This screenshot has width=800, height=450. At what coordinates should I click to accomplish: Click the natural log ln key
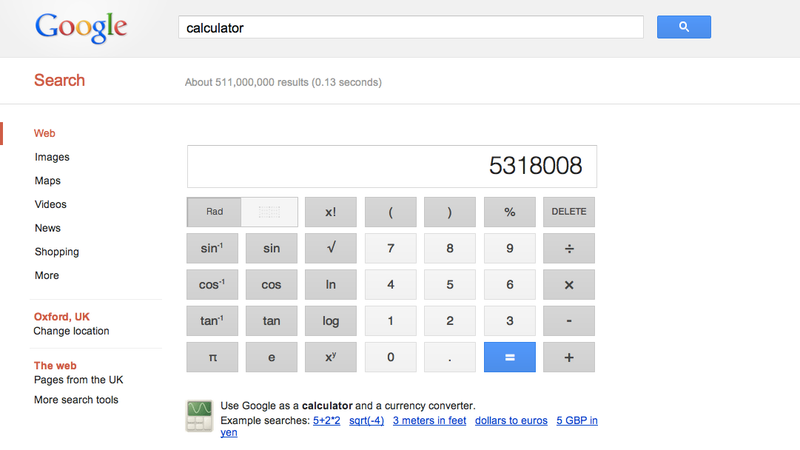click(331, 285)
